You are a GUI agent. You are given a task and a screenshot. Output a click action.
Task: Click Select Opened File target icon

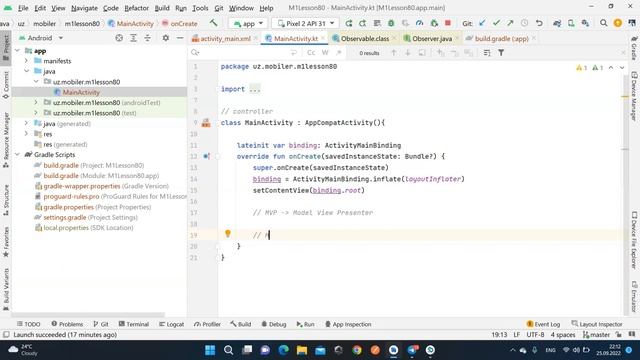click(x=119, y=38)
